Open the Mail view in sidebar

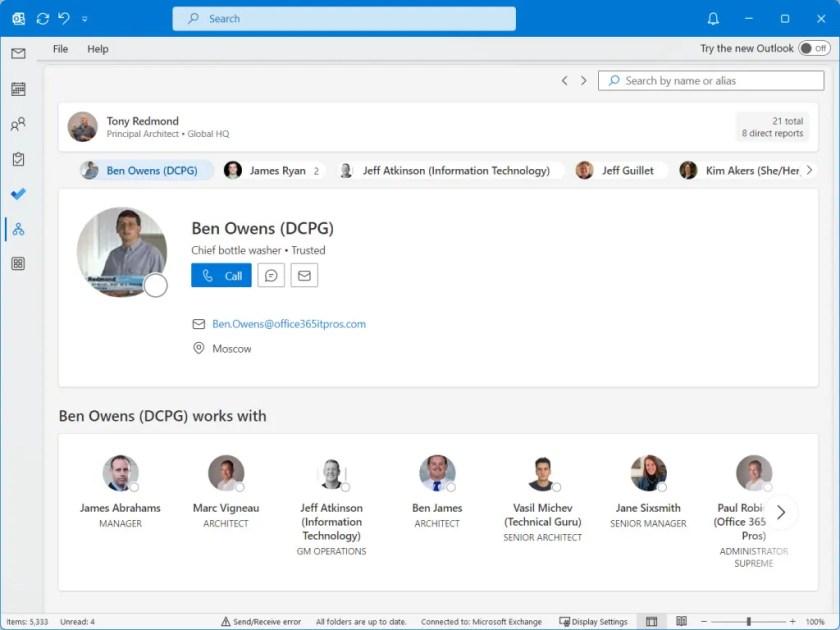[x=18, y=53]
